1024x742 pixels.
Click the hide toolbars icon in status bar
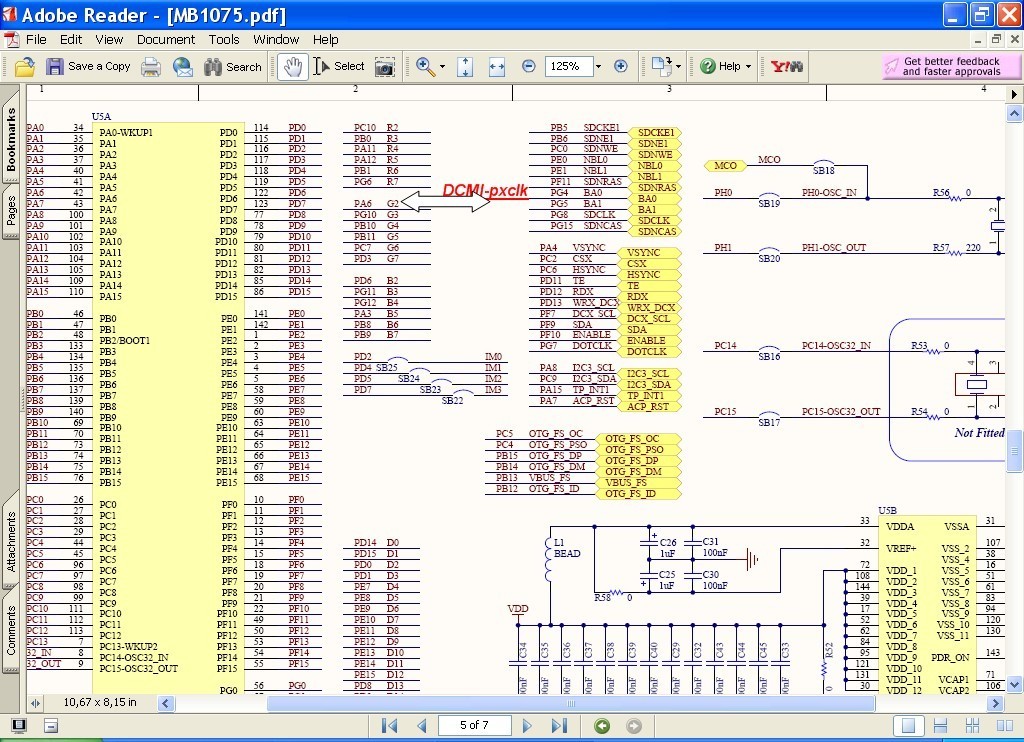tap(51, 725)
